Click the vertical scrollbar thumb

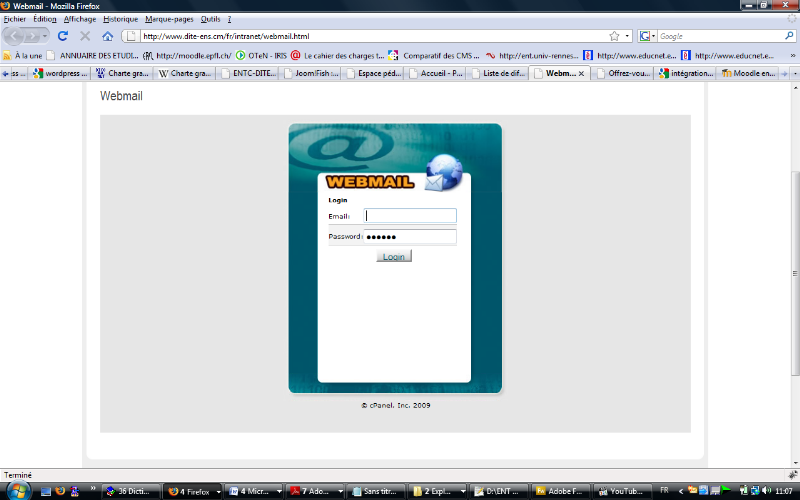795,273
